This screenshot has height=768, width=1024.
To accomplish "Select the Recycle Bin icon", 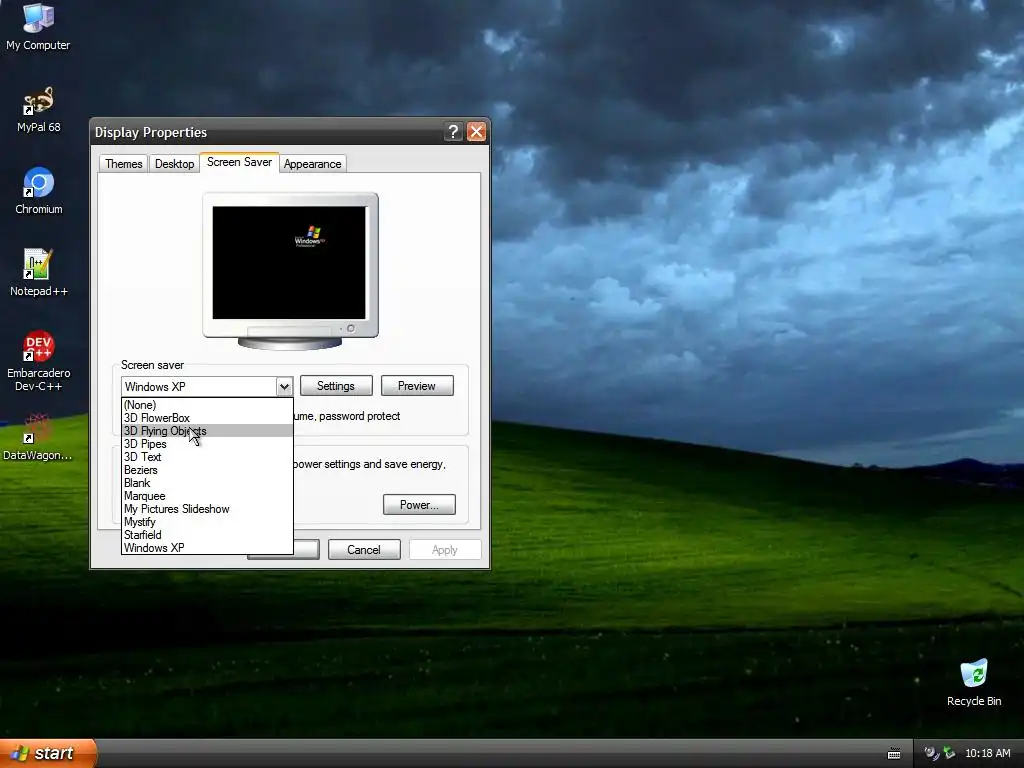I will click(x=974, y=683).
